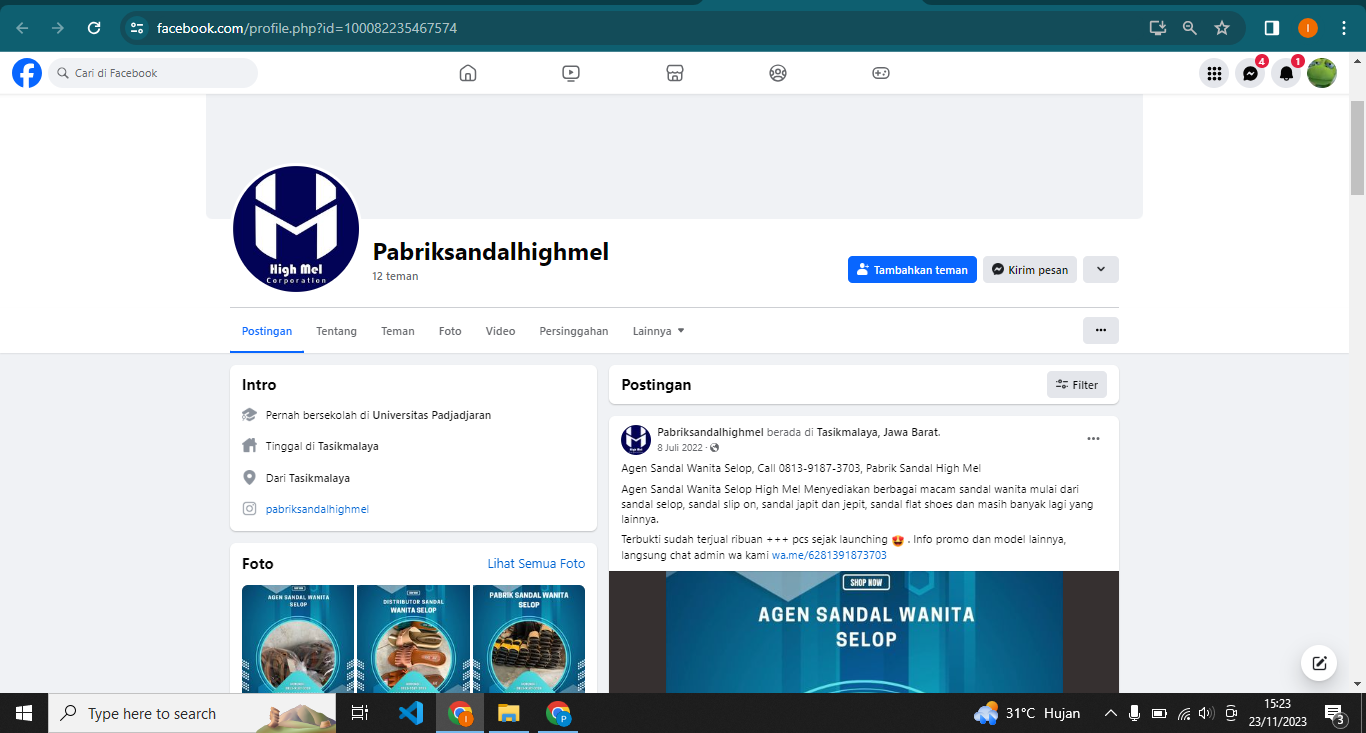This screenshot has height=733, width=1366.
Task: Switch to the Foto tab
Action: coord(450,331)
